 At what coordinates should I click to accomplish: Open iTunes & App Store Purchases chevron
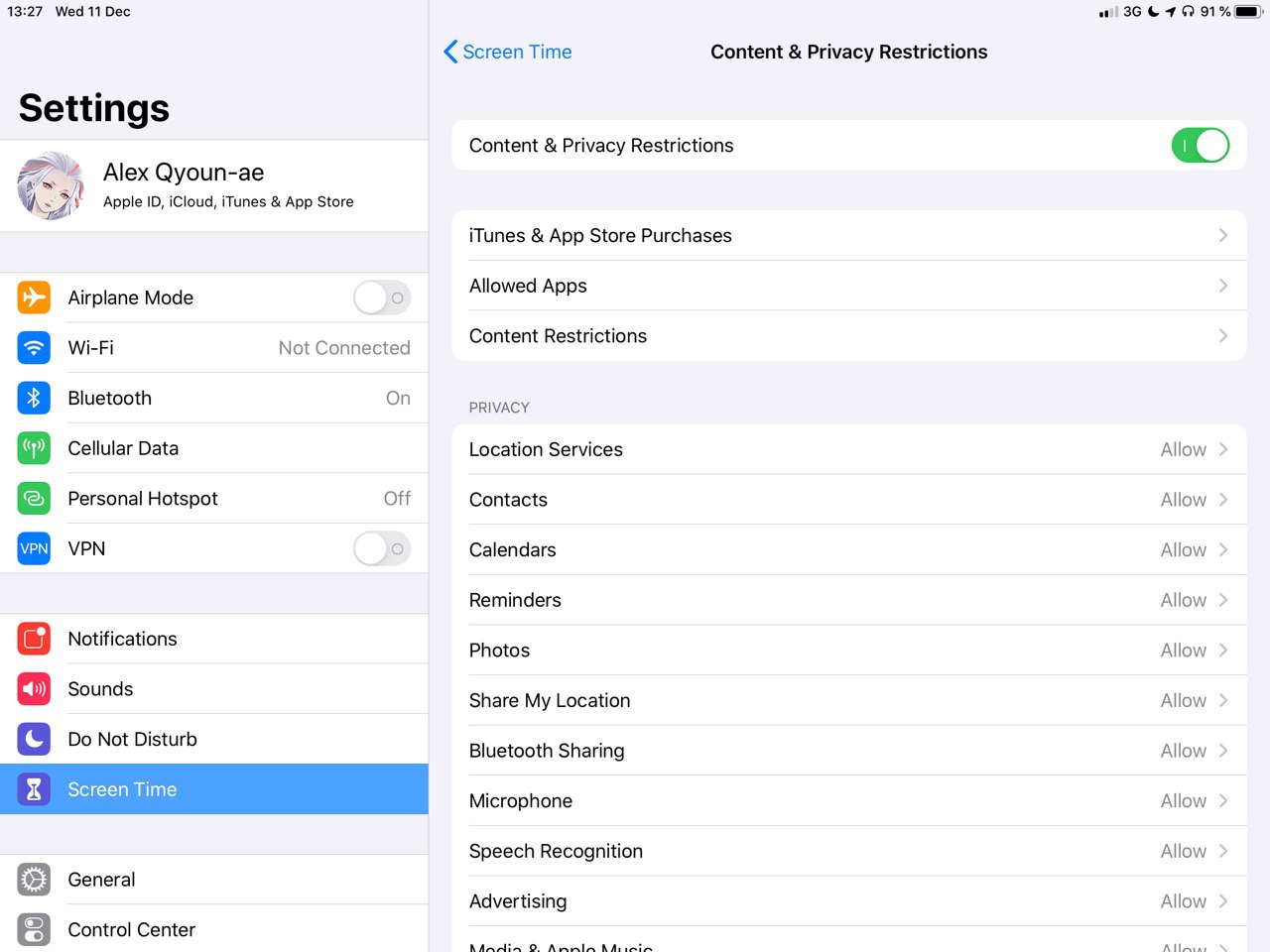1223,235
